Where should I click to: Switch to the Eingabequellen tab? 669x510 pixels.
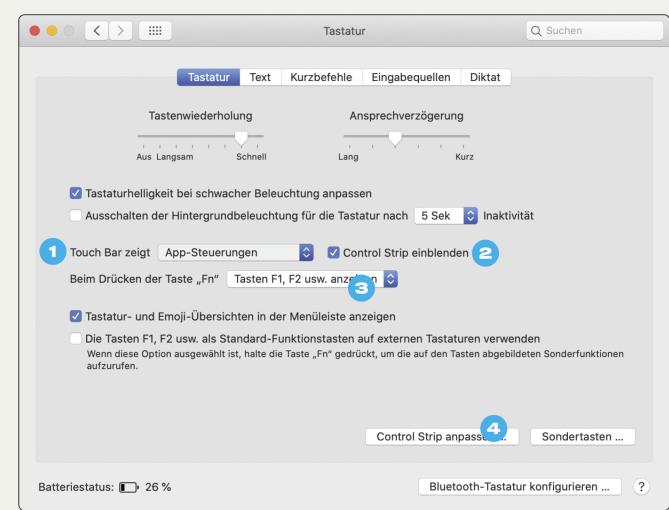click(x=411, y=77)
